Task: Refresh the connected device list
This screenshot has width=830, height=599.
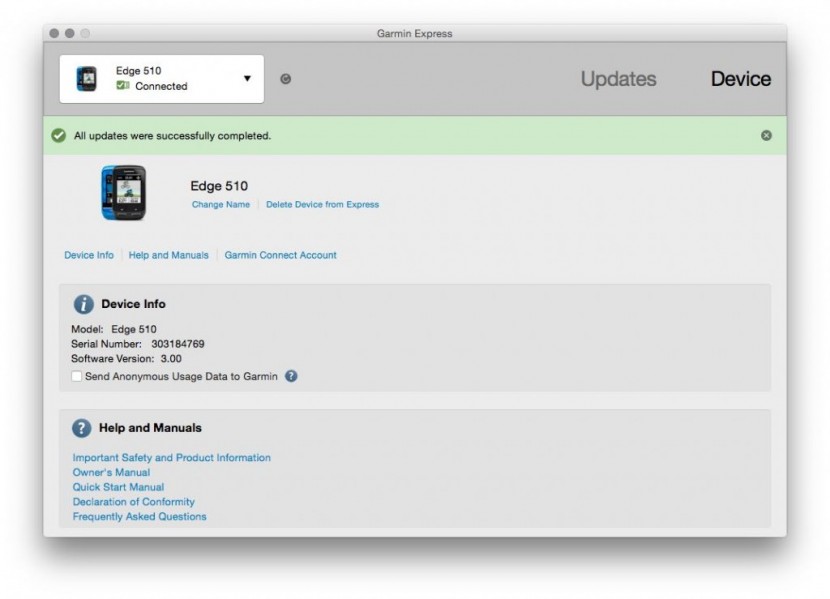Action: click(285, 78)
